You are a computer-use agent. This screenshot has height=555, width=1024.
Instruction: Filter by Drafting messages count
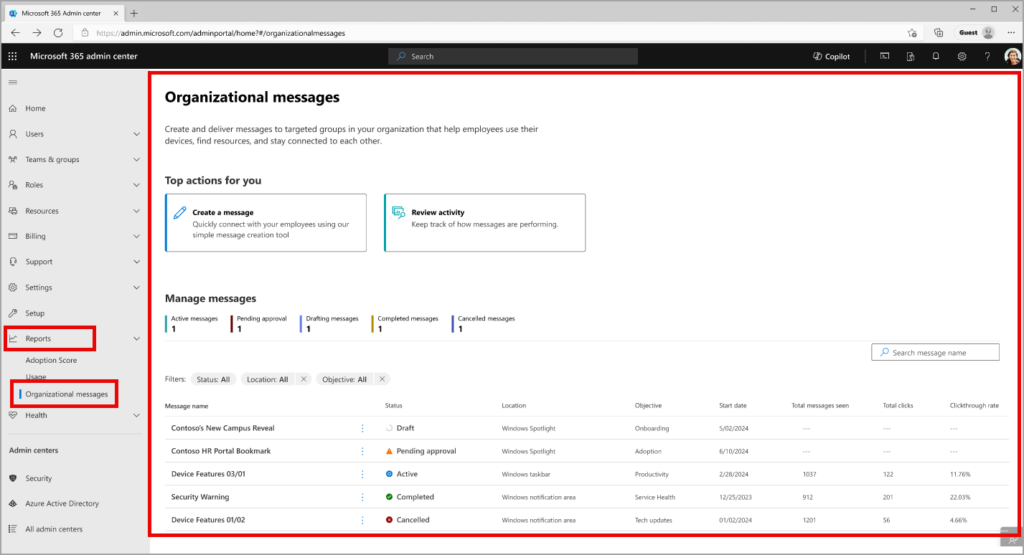point(330,324)
